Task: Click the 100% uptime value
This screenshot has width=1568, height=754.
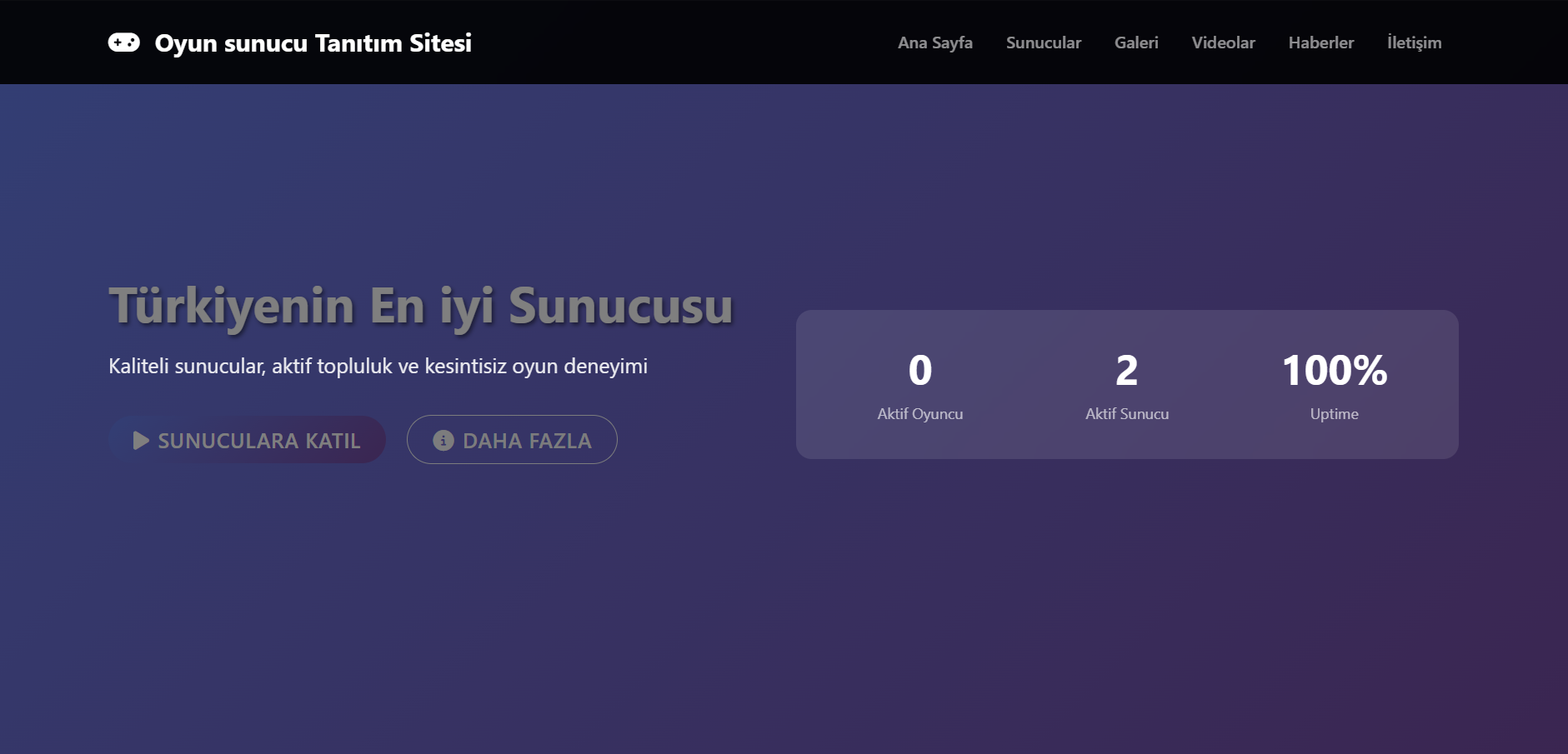Action: [1335, 371]
